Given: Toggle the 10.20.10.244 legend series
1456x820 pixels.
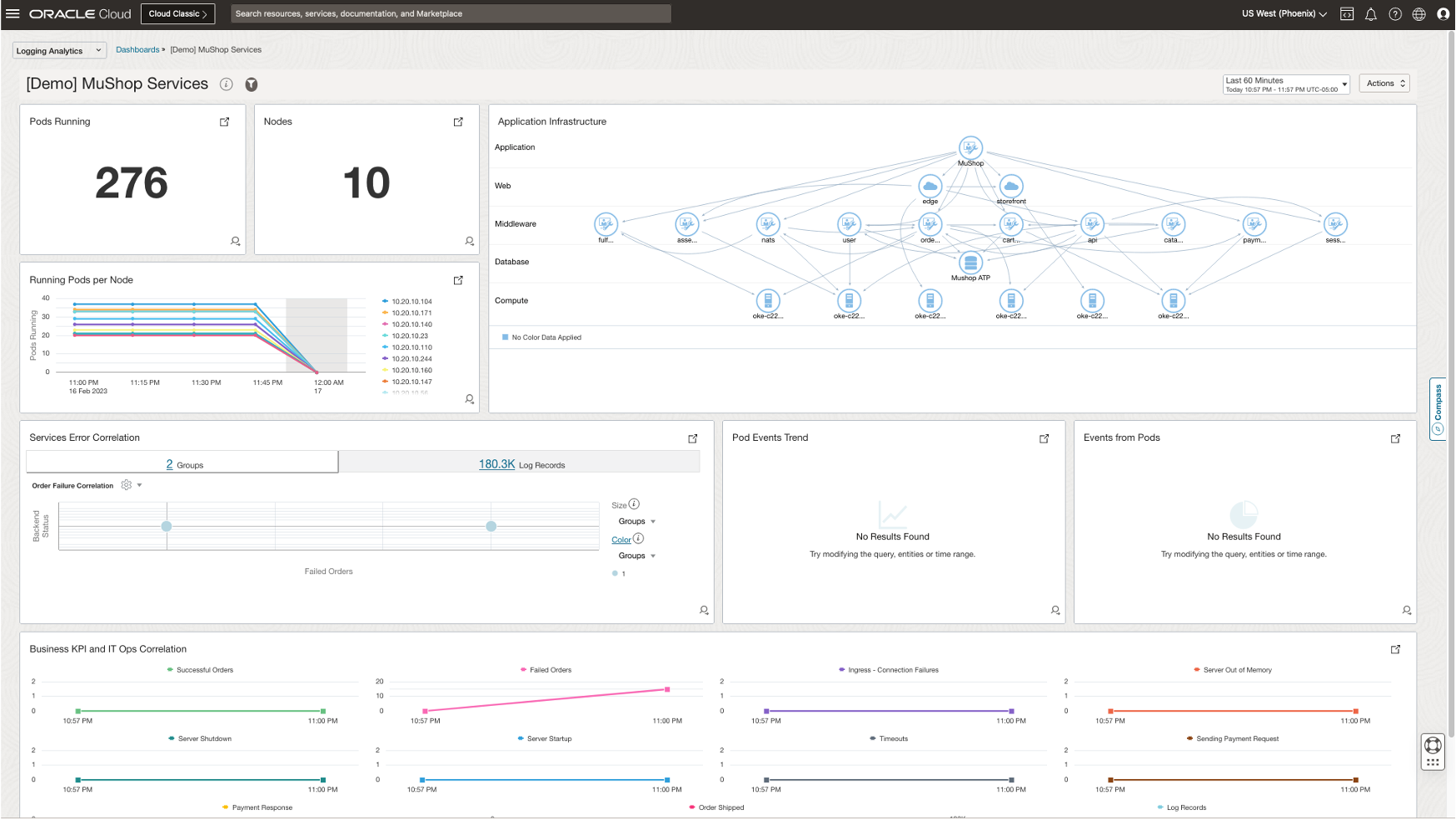Looking at the screenshot, I should (x=406, y=359).
